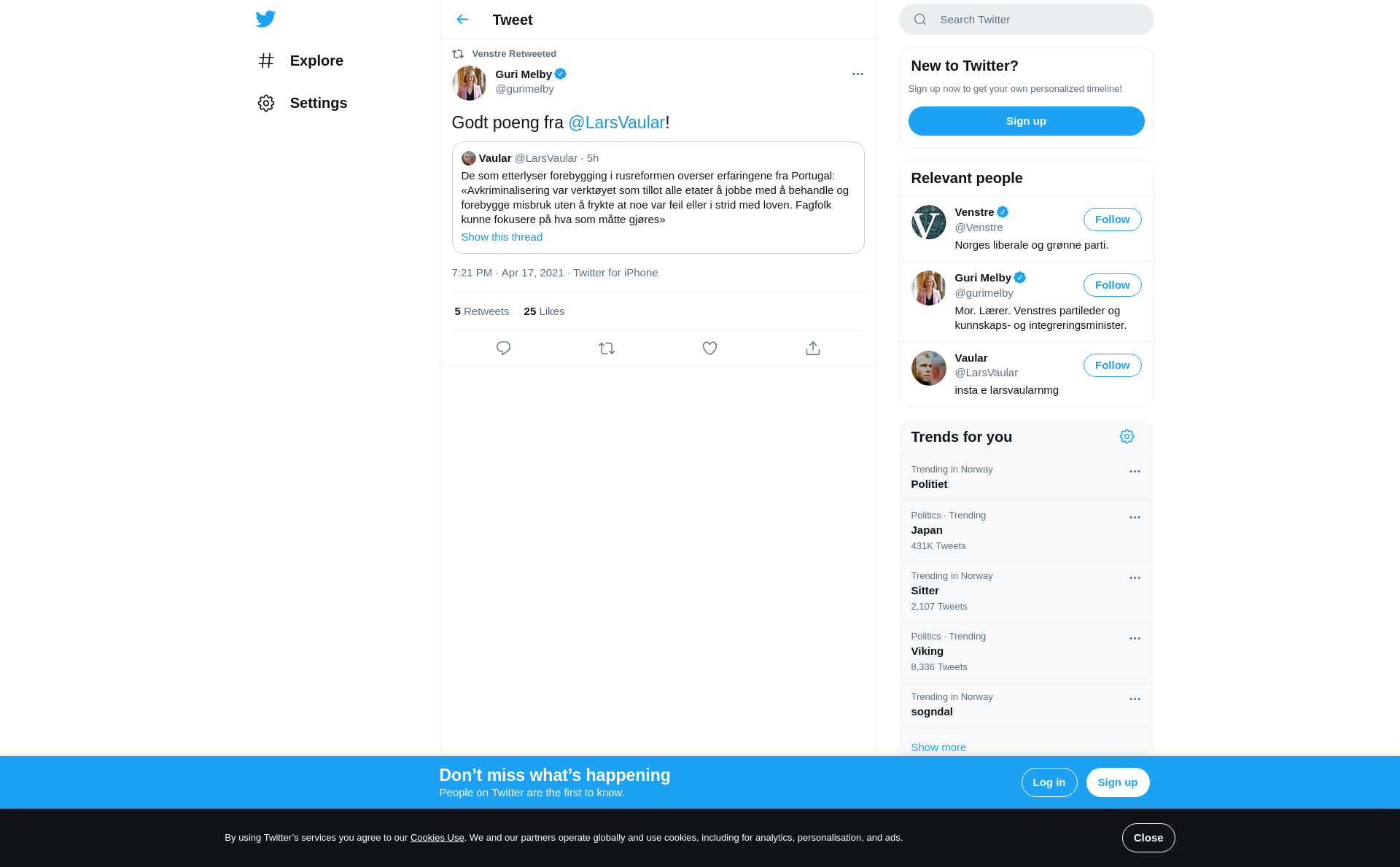Share the tweet via share icon
The width and height of the screenshot is (1400, 867).
(x=813, y=349)
